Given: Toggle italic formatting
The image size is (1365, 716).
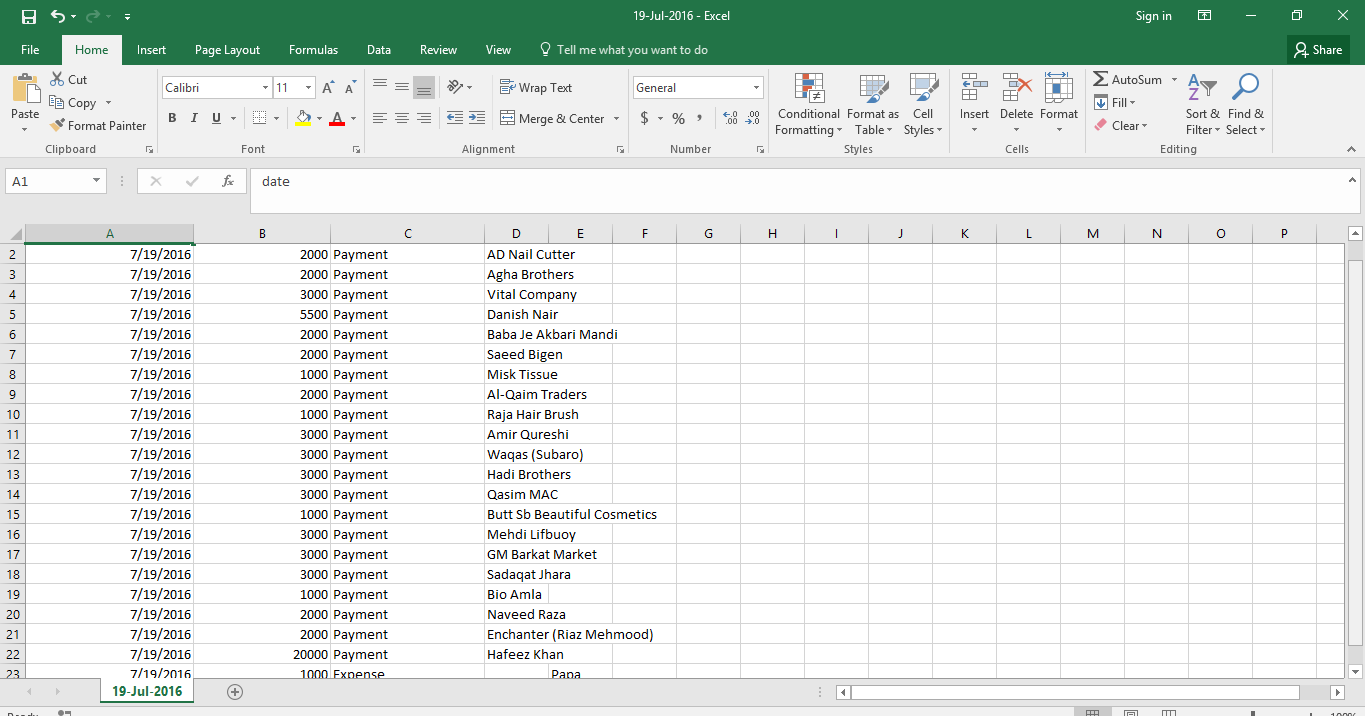Looking at the screenshot, I should 194,118.
